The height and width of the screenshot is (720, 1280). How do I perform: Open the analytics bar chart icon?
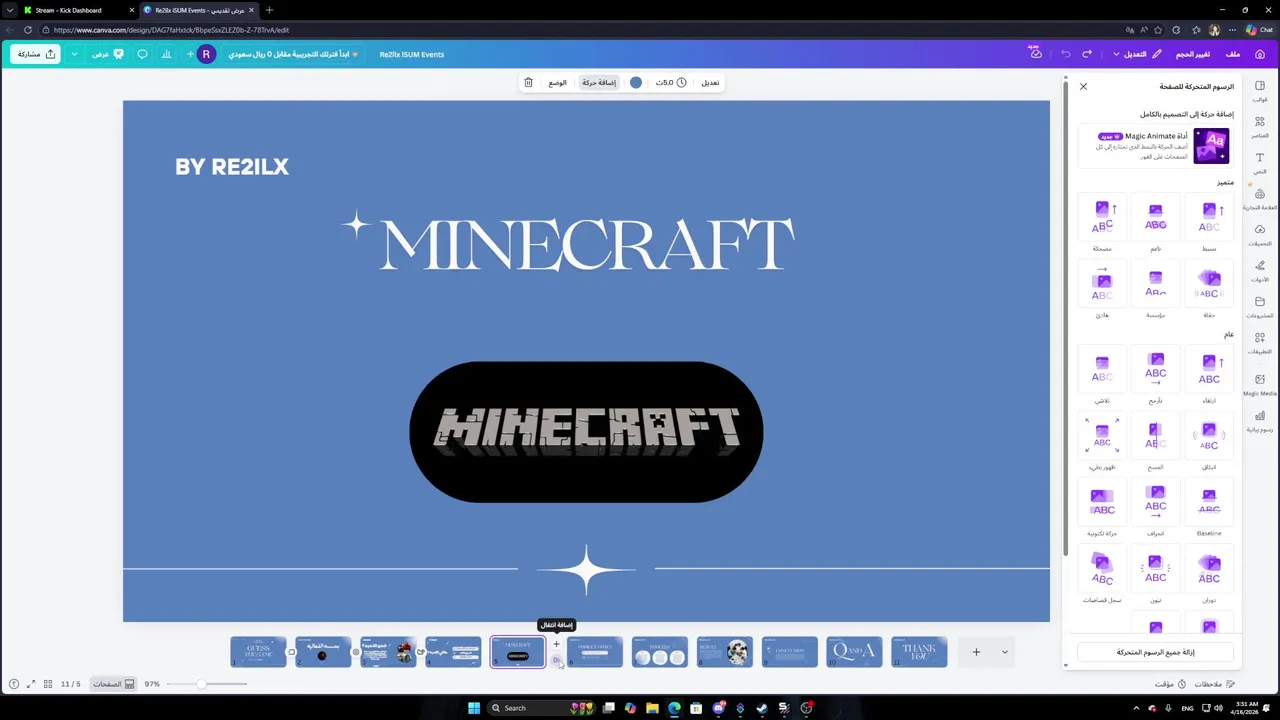(x=166, y=54)
